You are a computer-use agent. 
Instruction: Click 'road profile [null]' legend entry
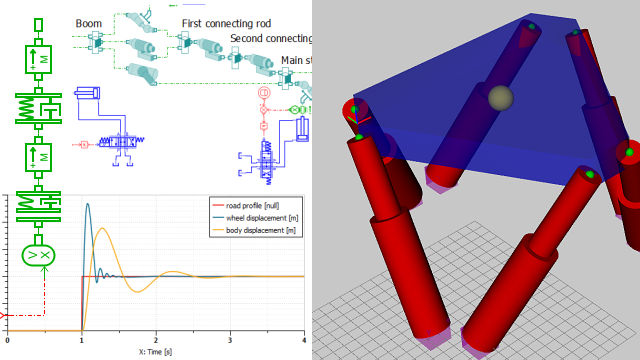tap(252, 206)
